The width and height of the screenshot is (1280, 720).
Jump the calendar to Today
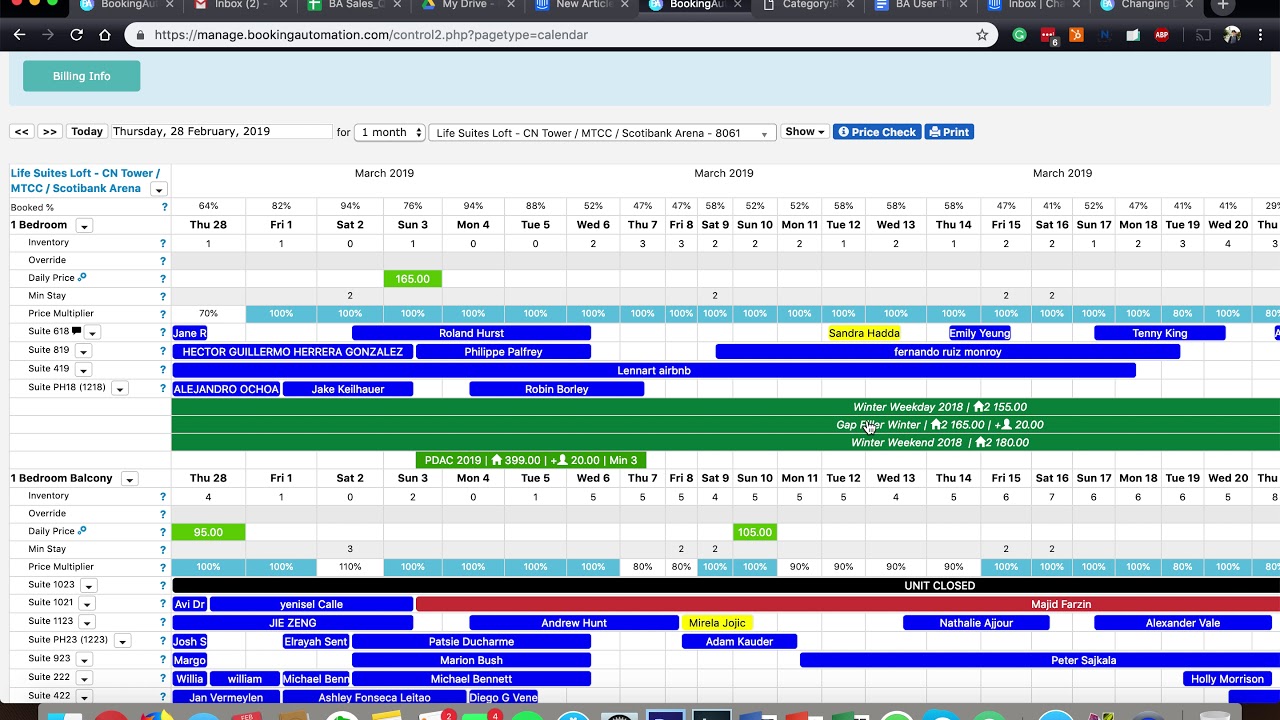[x=87, y=132]
